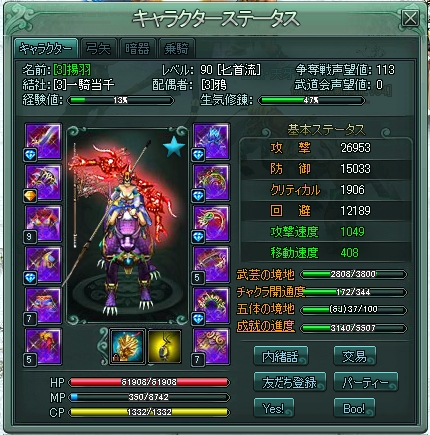Select the bracelet slot marked 5 on right
The width and height of the screenshot is (430, 435).
[x=212, y=264]
